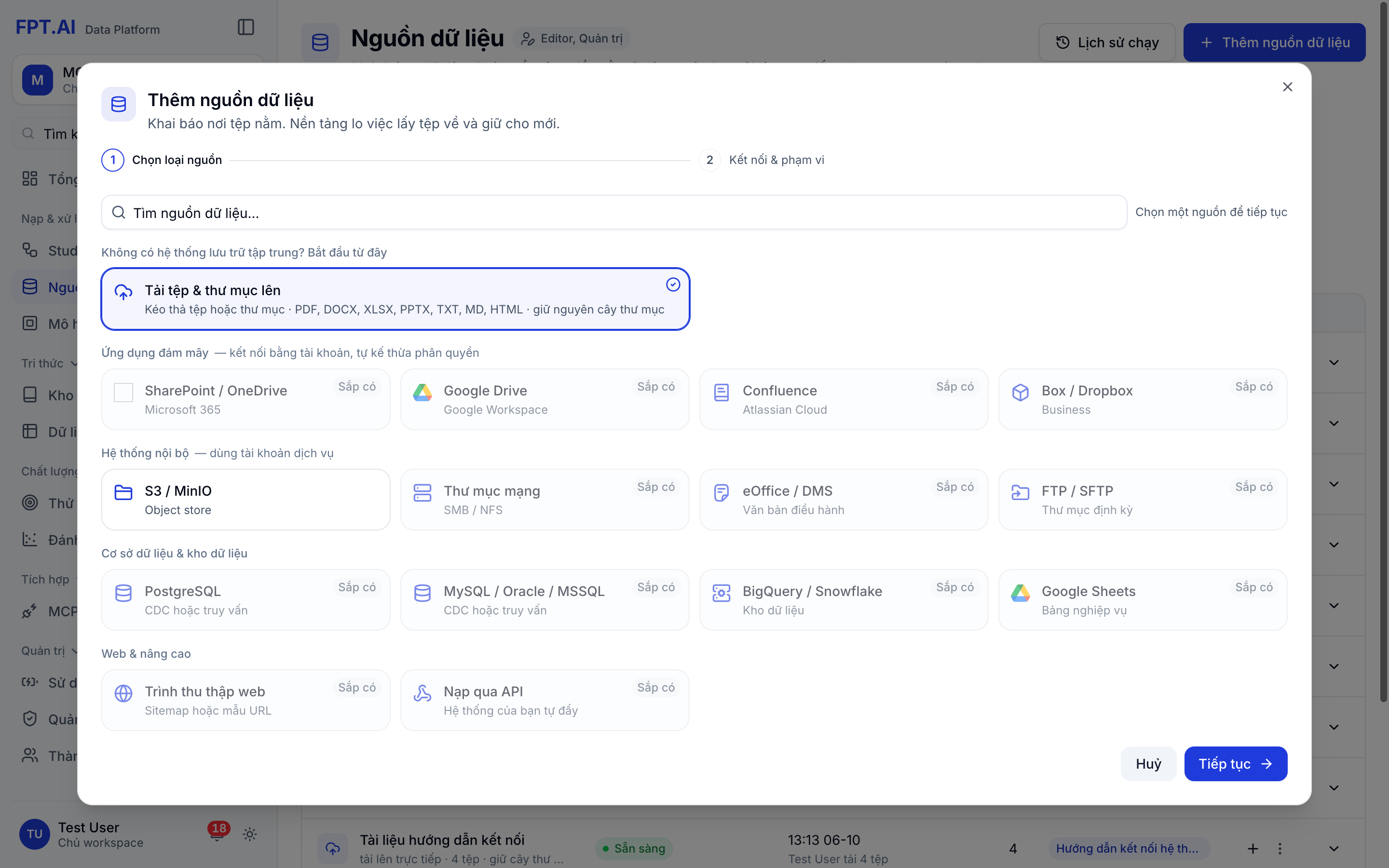1389x868 pixels.
Task: Click the Box / Dropbox cube icon
Action: pyautogui.click(x=1021, y=392)
